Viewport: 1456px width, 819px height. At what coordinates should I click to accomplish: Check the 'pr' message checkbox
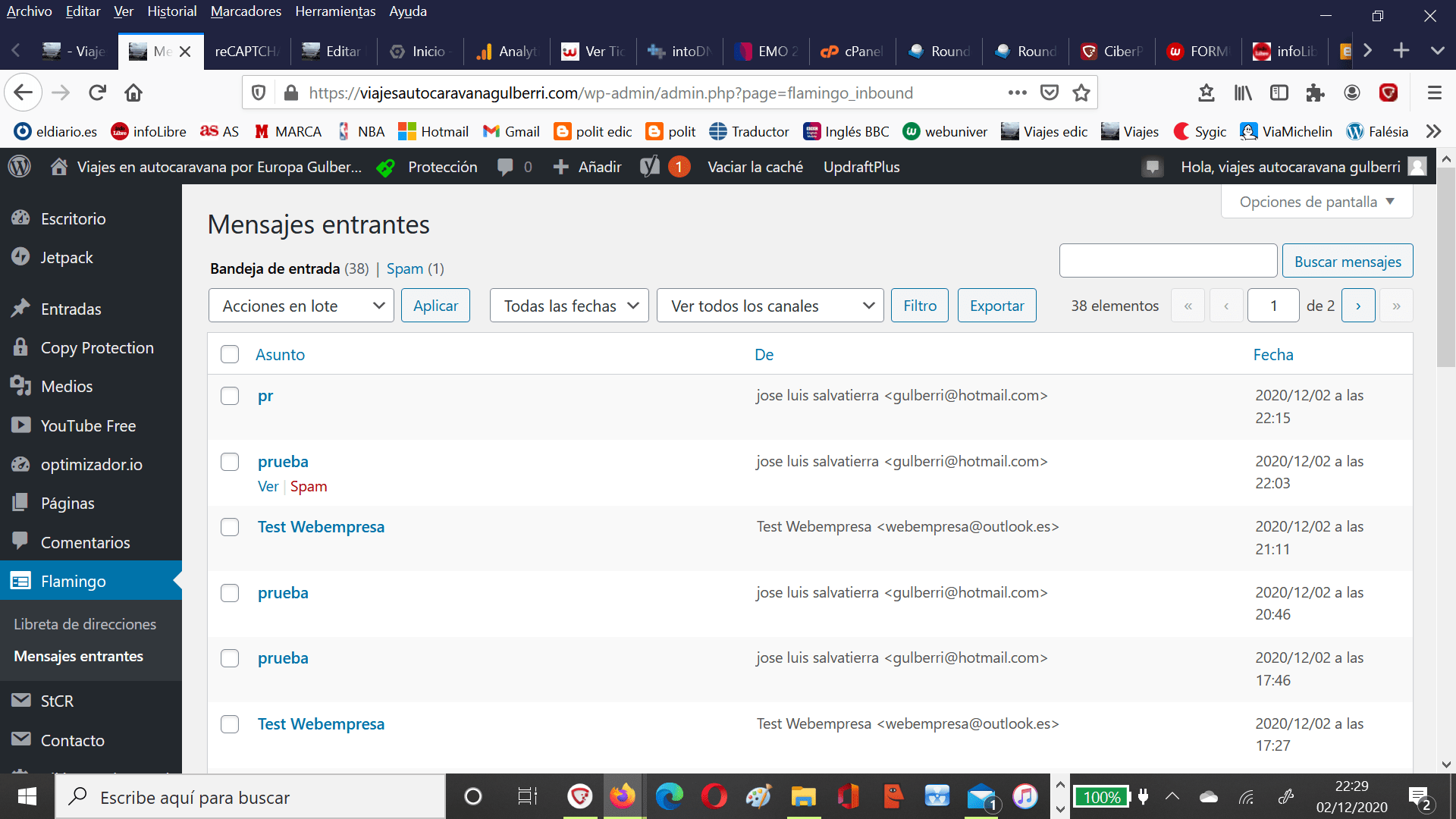(230, 396)
